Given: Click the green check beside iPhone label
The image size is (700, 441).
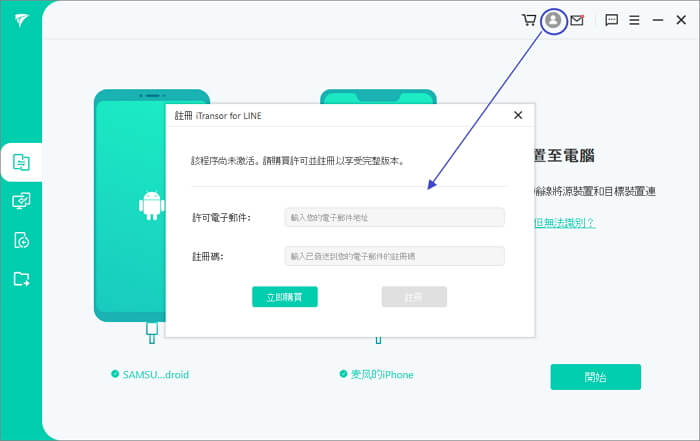Looking at the screenshot, I should (x=343, y=374).
